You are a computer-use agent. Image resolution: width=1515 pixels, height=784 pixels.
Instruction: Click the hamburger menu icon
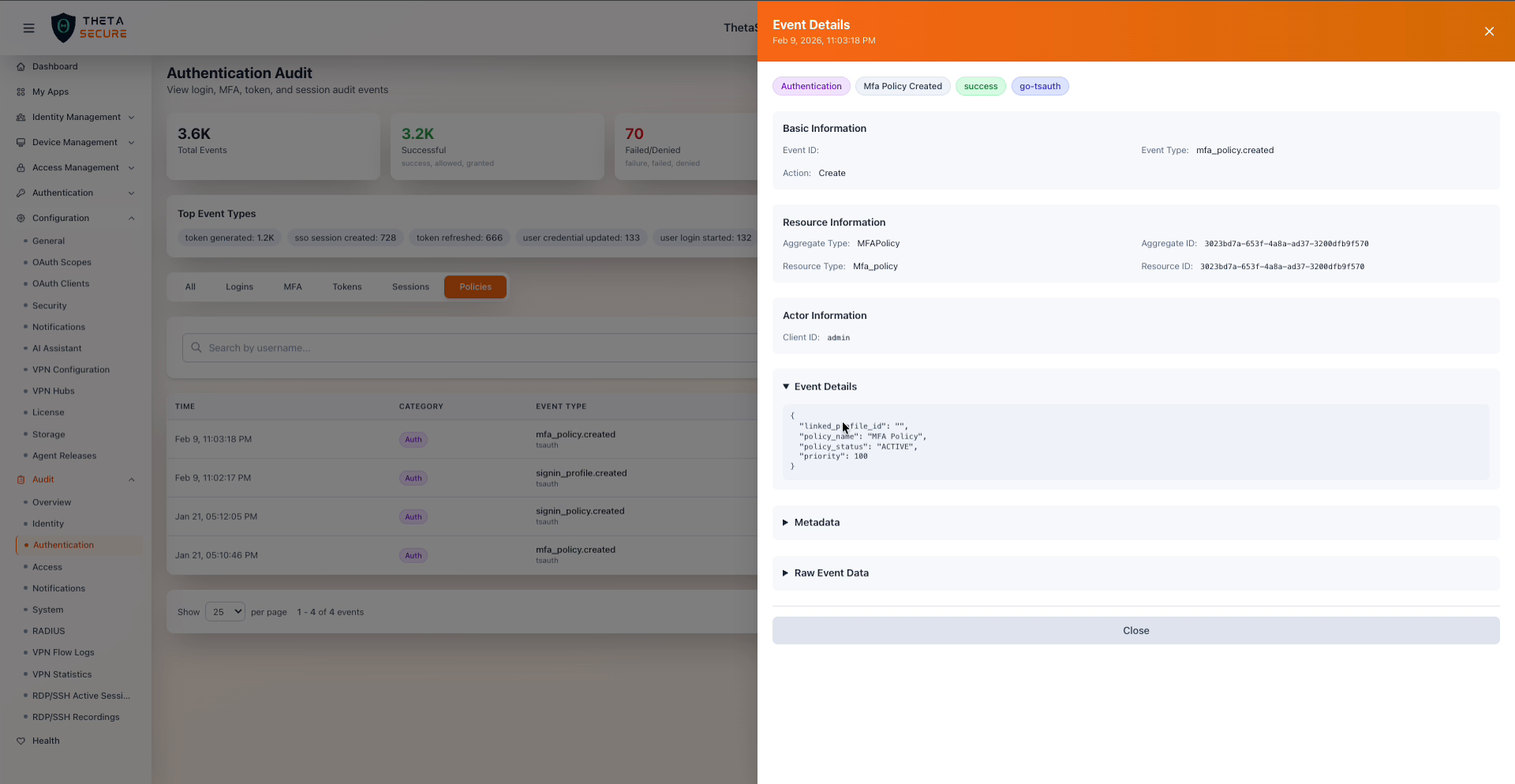(29, 28)
